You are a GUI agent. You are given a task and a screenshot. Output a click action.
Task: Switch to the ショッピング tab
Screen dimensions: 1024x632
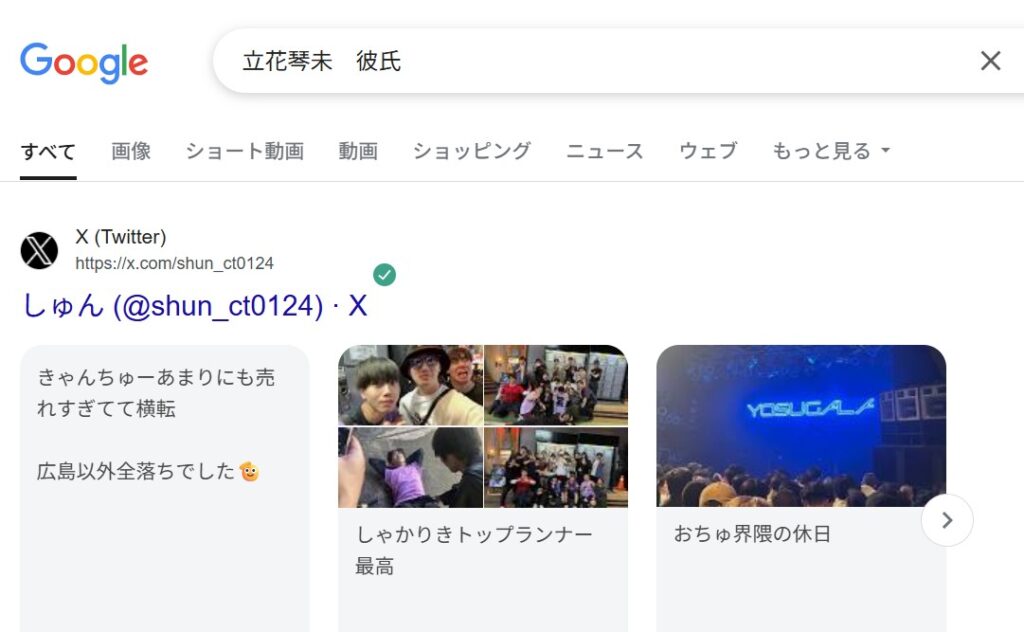(x=472, y=151)
